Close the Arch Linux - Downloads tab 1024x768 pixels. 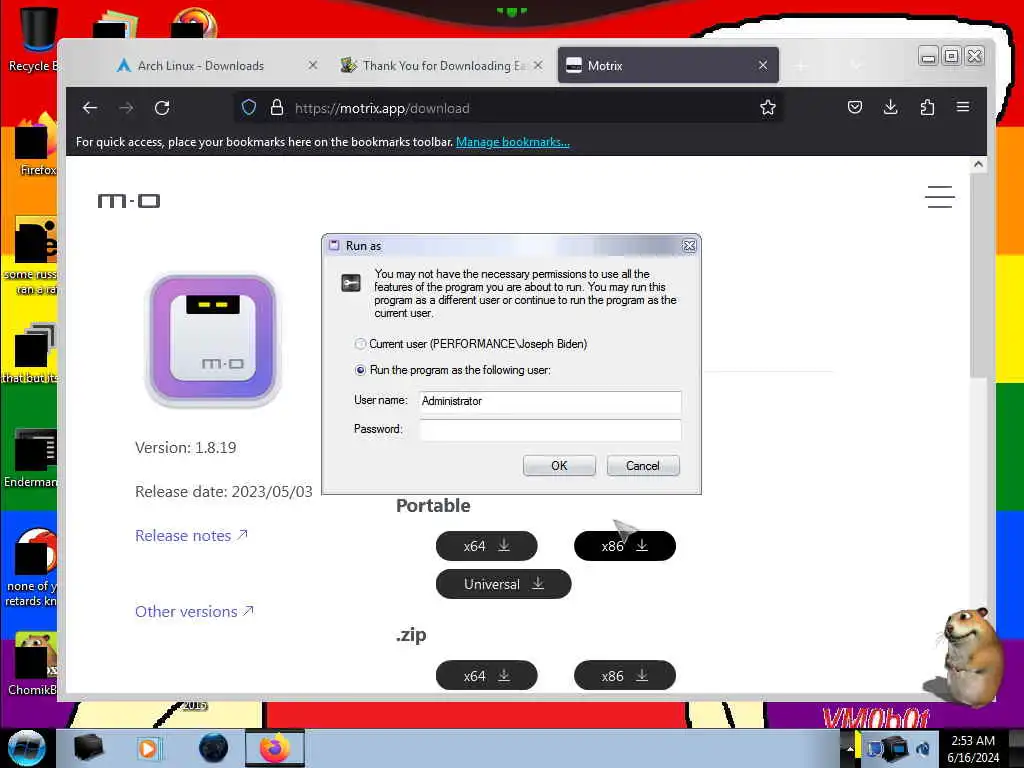click(x=313, y=65)
